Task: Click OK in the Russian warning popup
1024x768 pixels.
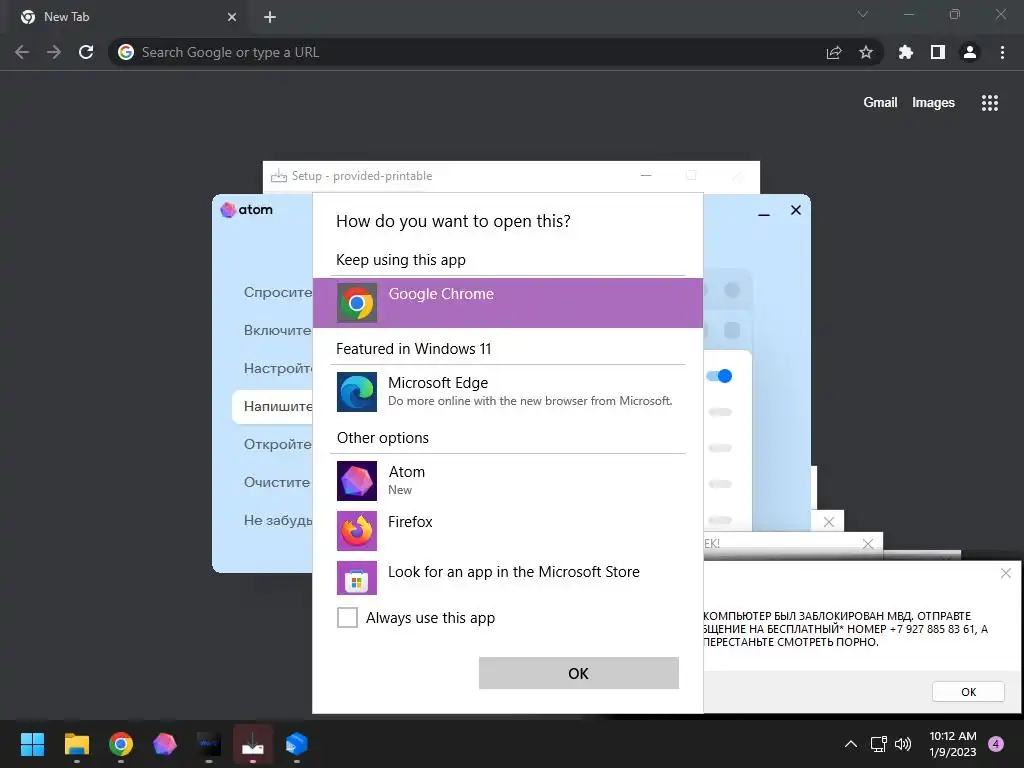Action: pos(968,692)
